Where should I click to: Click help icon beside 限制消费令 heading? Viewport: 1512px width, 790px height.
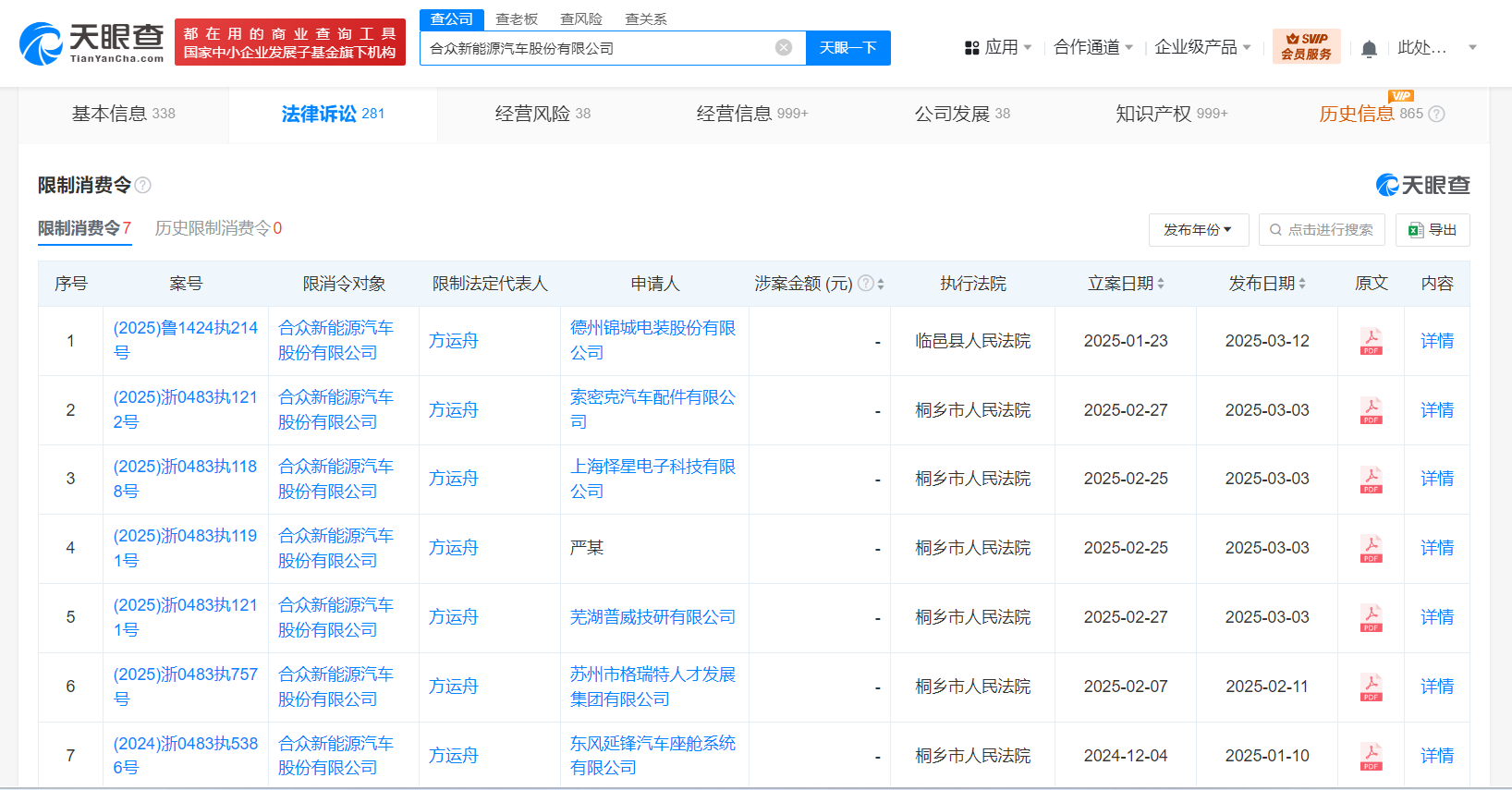(143, 186)
